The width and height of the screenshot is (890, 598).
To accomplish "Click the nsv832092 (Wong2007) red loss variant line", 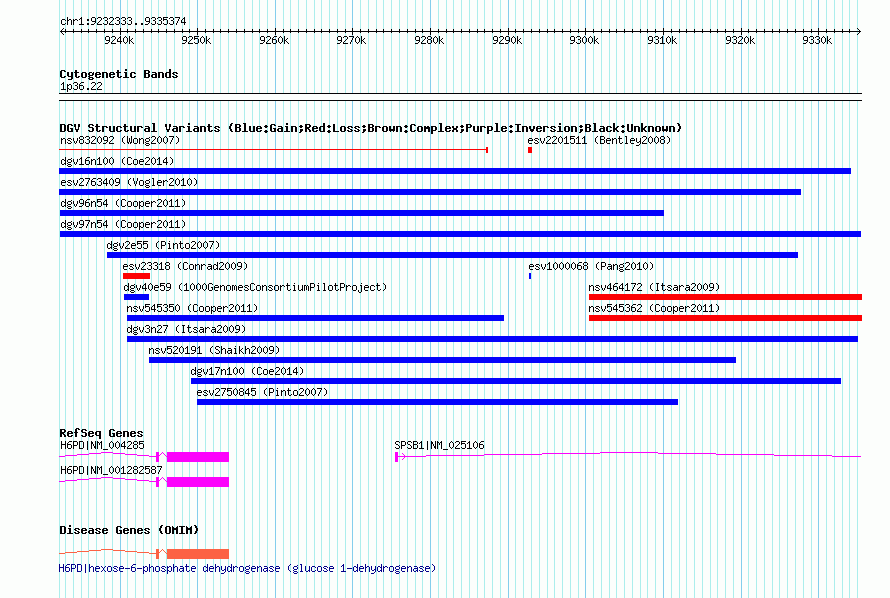I will pos(274,150).
